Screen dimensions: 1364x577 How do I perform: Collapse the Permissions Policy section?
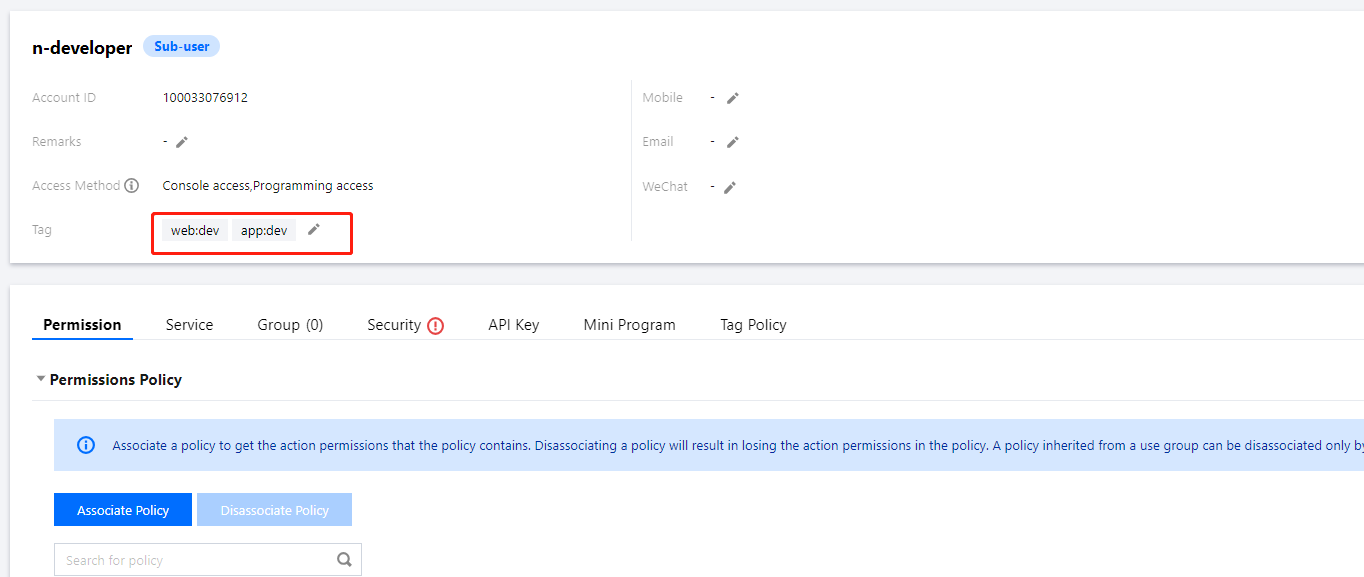pos(41,380)
